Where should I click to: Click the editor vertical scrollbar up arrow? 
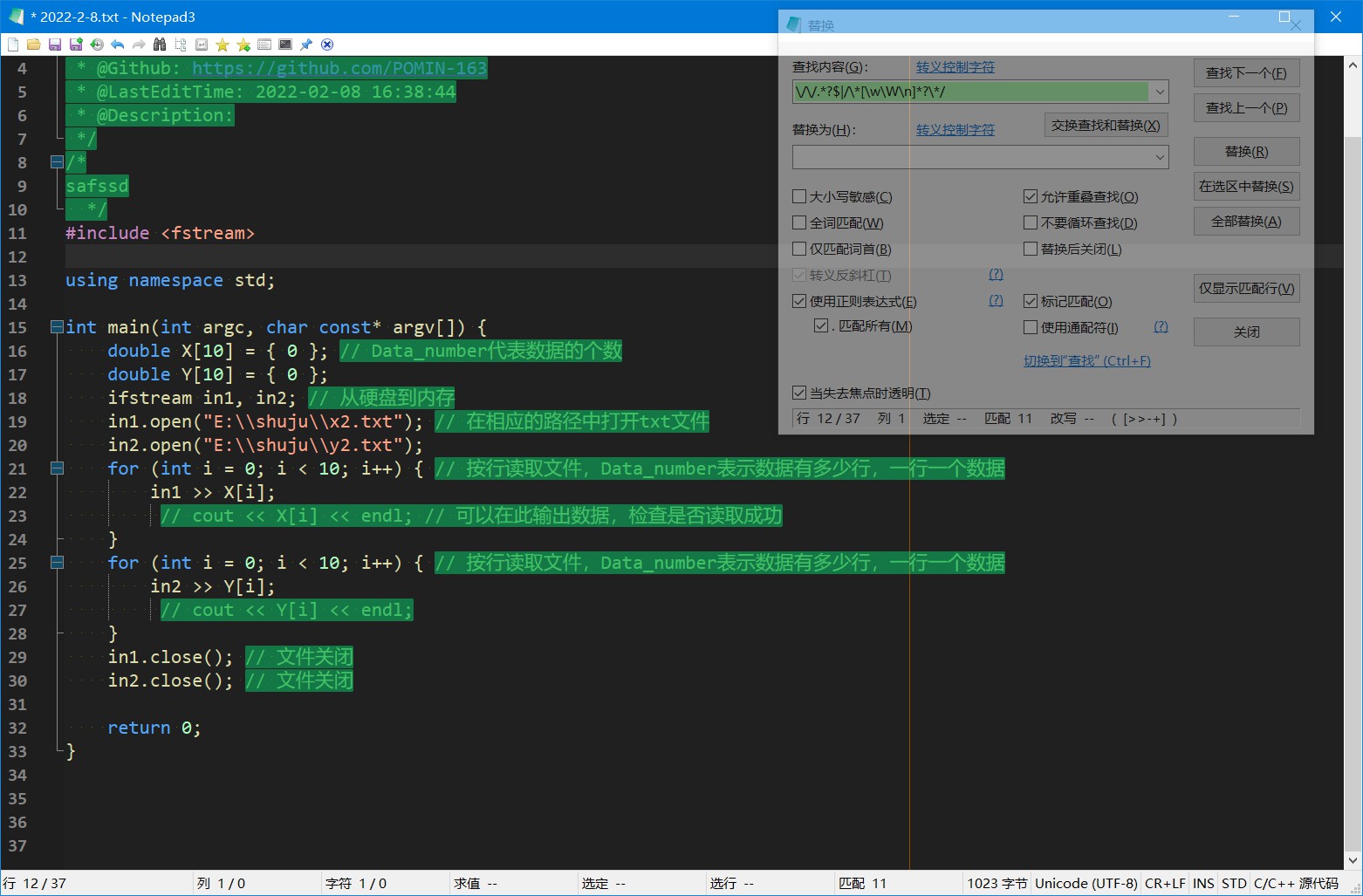pos(1353,65)
